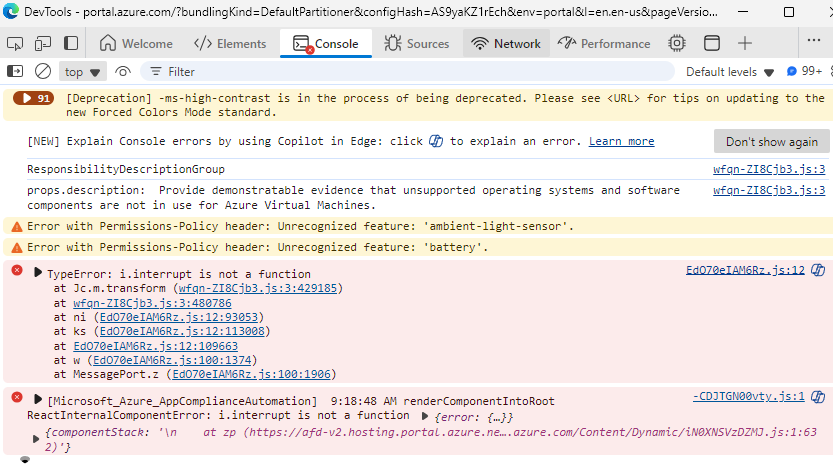
Task: Focus the console Filter field
Action: click(x=407, y=72)
